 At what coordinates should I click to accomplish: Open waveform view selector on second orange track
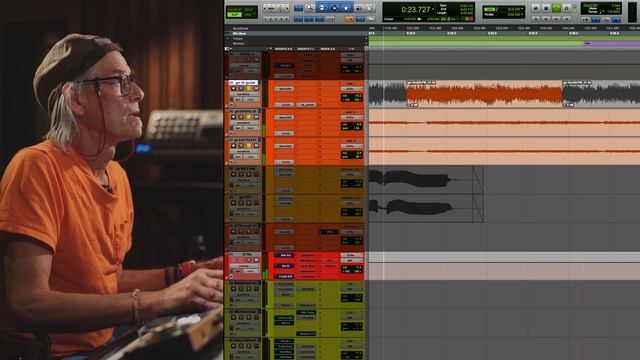click(x=244, y=123)
